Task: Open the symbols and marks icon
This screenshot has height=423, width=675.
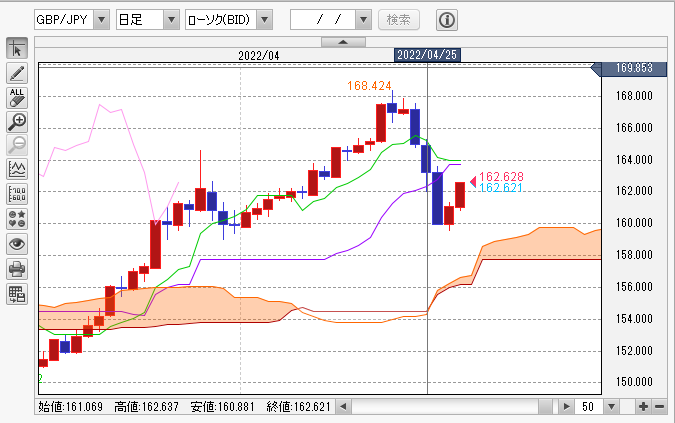Action: 17,219
